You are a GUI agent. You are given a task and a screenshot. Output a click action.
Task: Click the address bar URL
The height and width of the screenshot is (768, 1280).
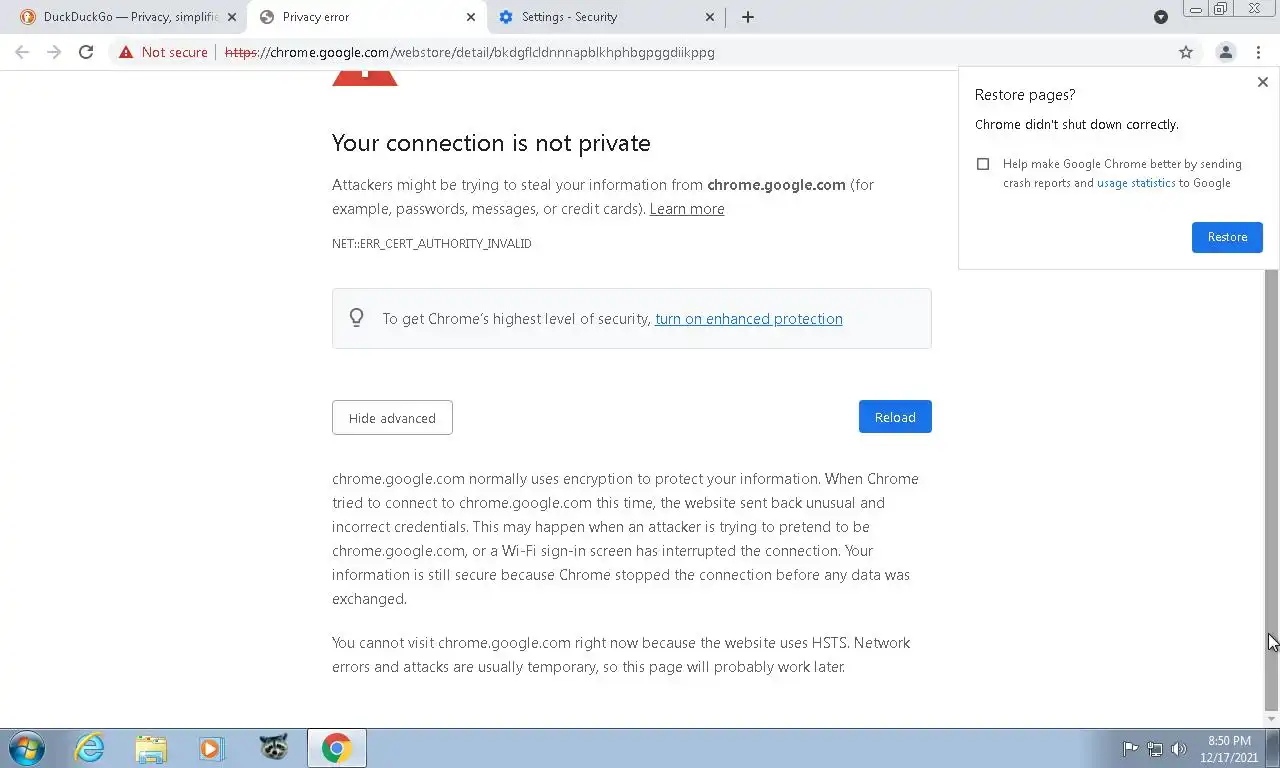click(x=470, y=52)
